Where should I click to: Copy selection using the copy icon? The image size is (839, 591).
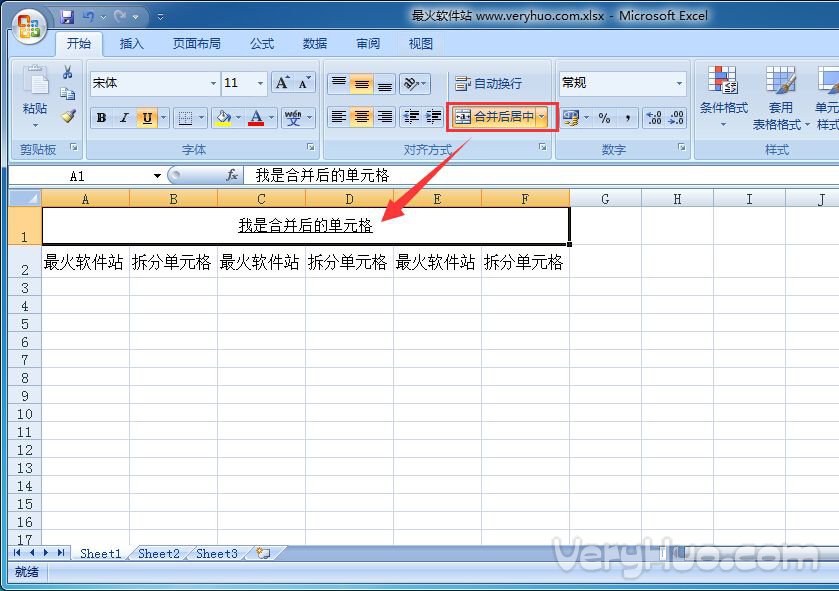tap(67, 94)
